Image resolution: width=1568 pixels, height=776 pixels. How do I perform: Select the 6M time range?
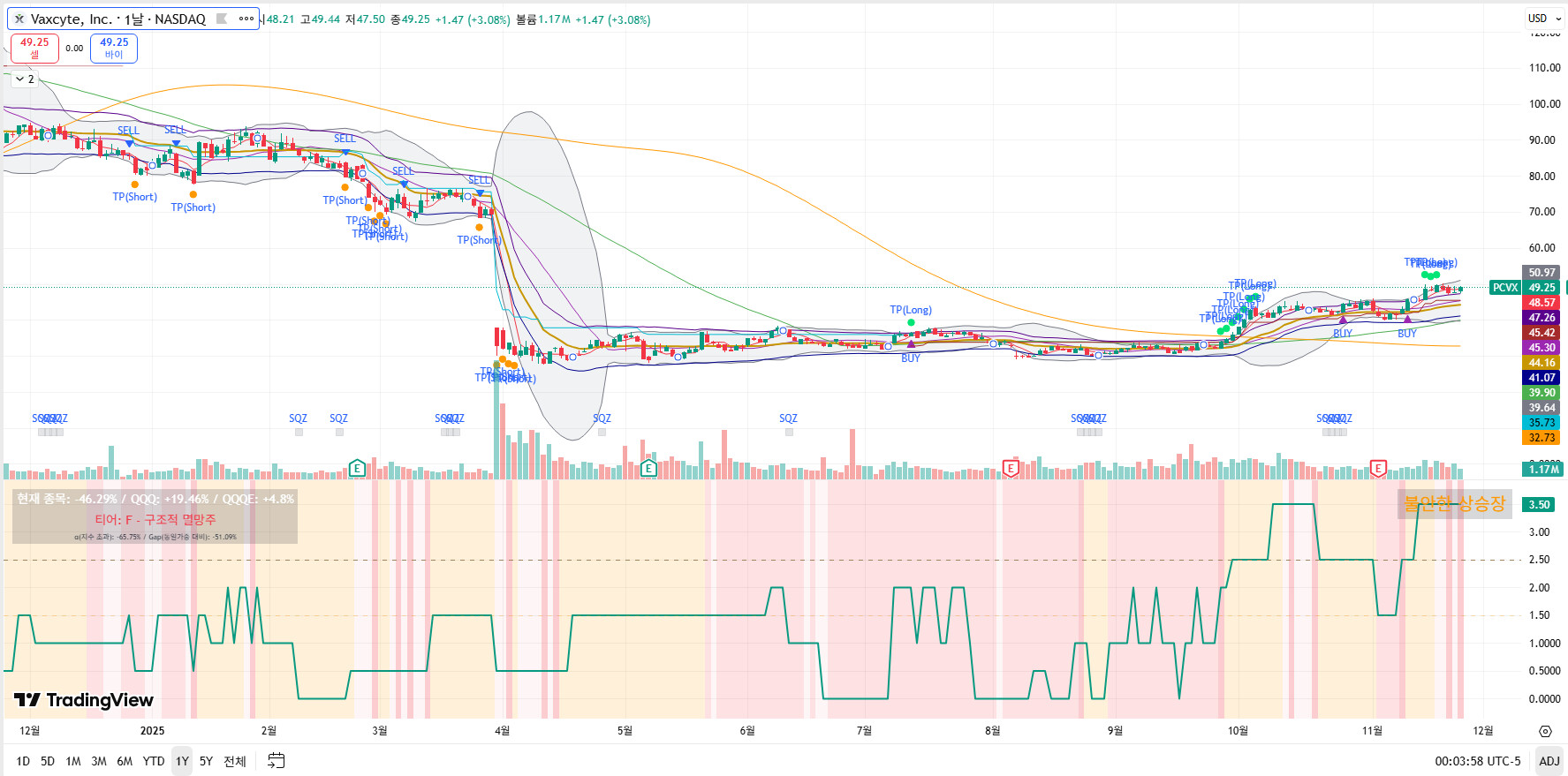coord(125,761)
